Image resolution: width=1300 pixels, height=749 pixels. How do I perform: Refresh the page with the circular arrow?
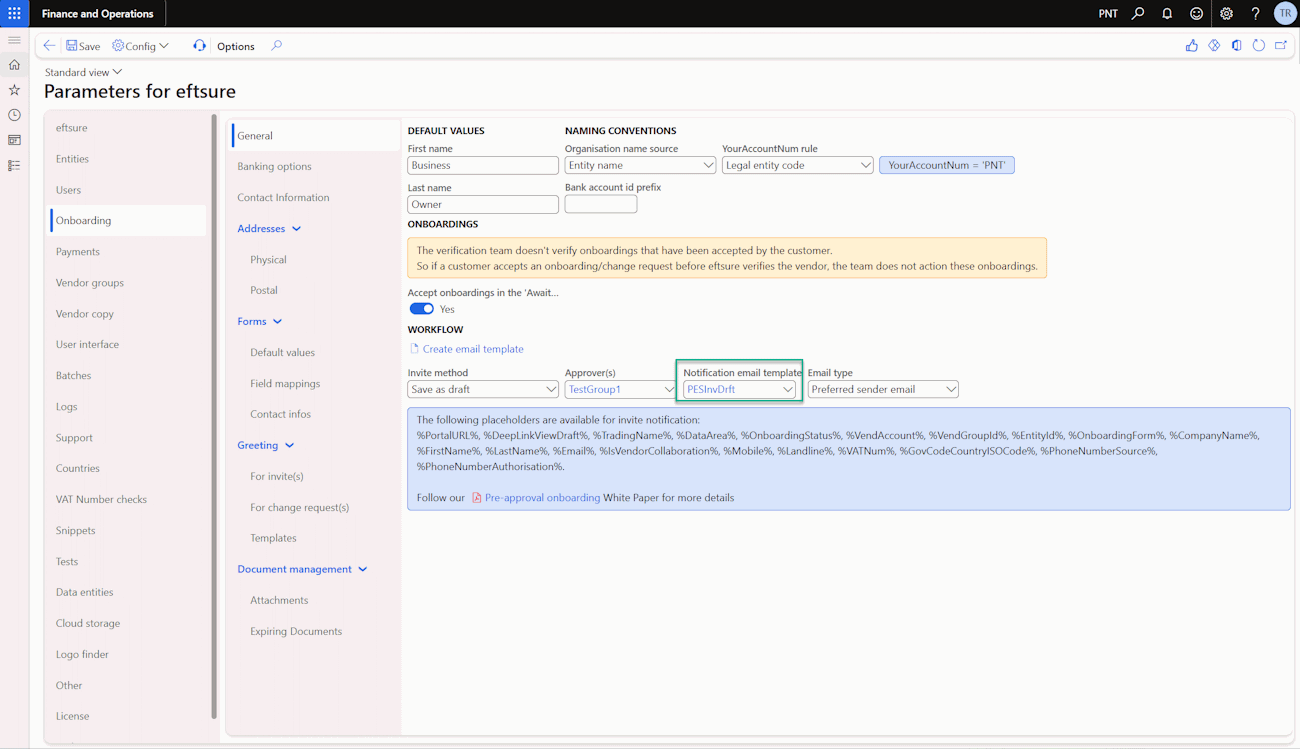(x=1258, y=46)
